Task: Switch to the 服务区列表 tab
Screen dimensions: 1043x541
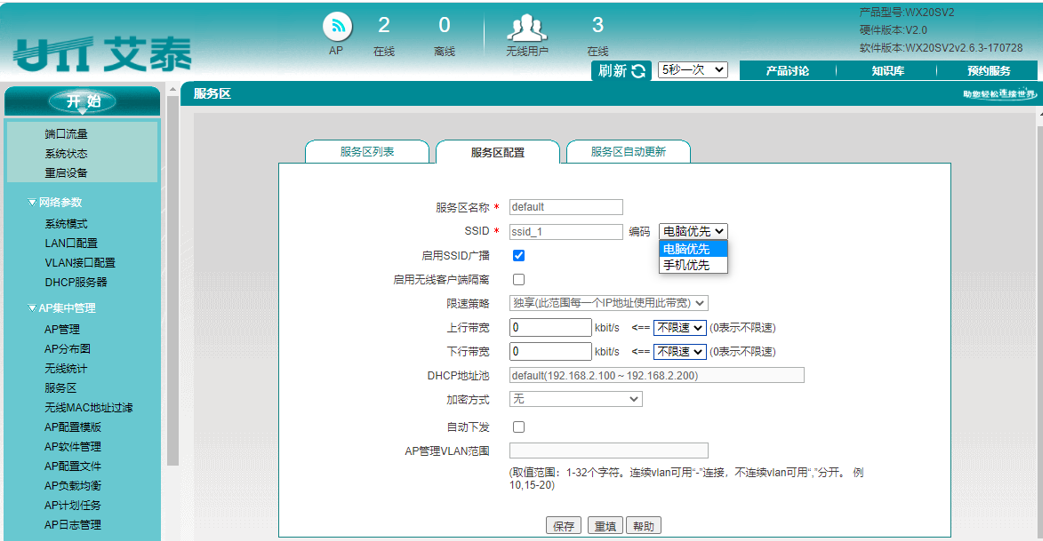Action: click(367, 152)
